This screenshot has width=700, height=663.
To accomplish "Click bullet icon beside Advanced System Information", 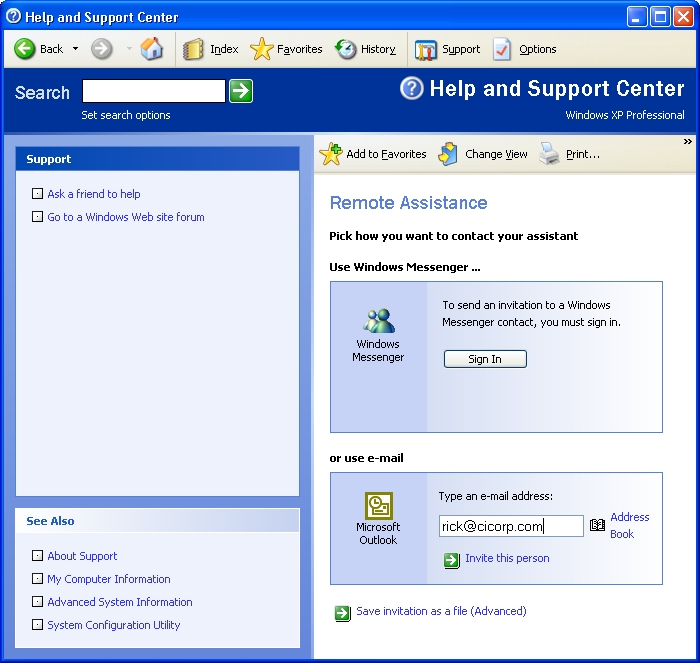I will pos(38,601).
